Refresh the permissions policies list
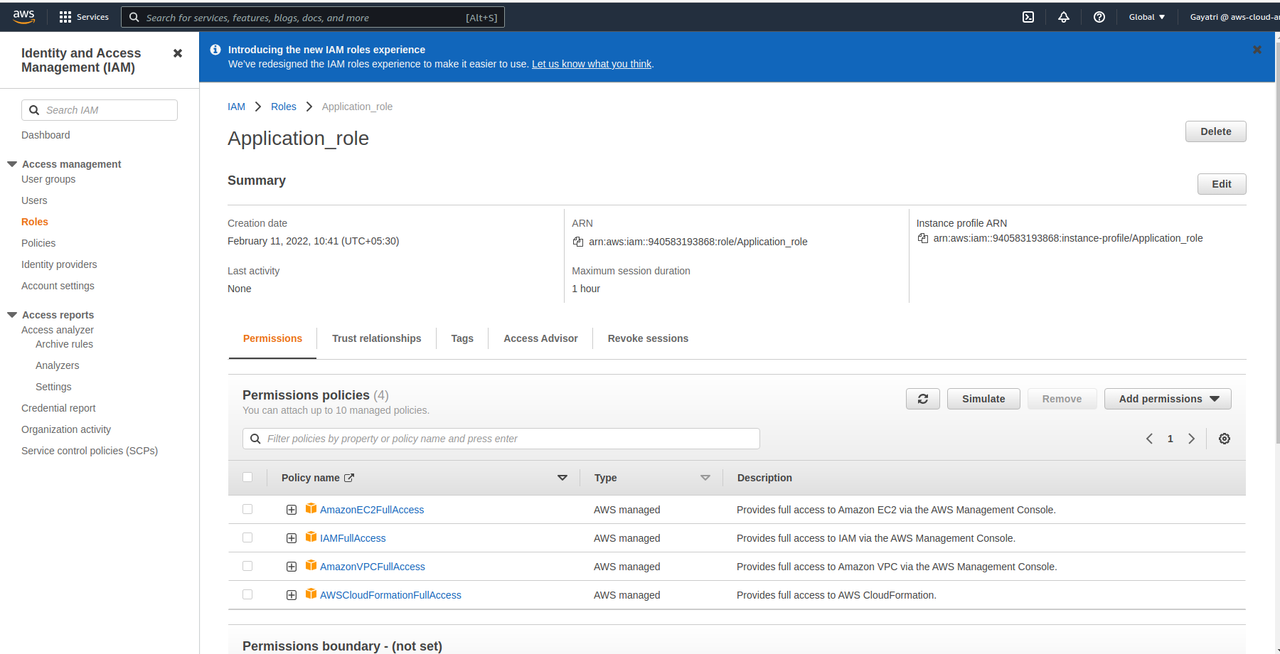 (922, 399)
